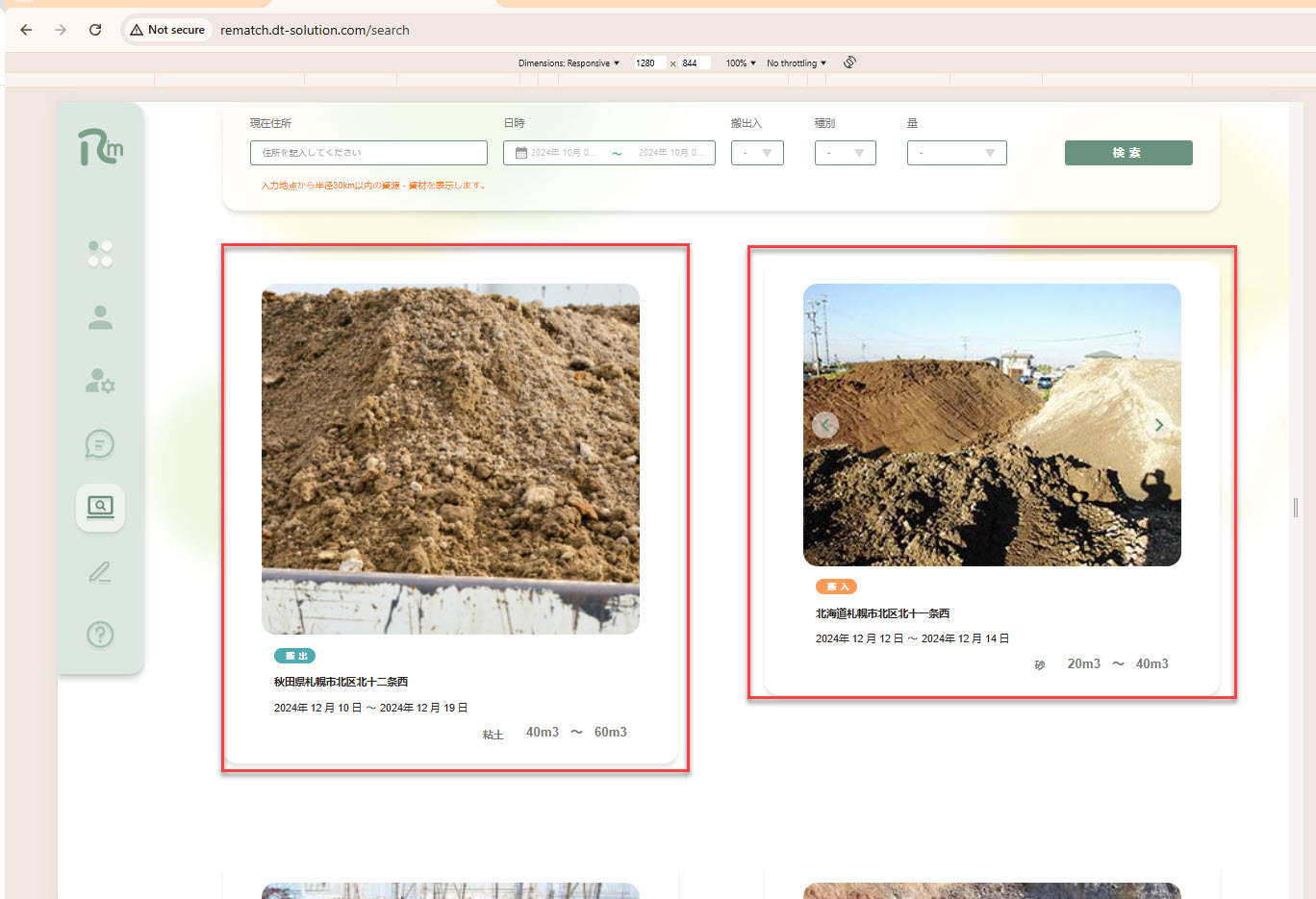Image resolution: width=1316 pixels, height=899 pixels.
Task: Open the clay soil pile listing photo
Action: click(450, 459)
